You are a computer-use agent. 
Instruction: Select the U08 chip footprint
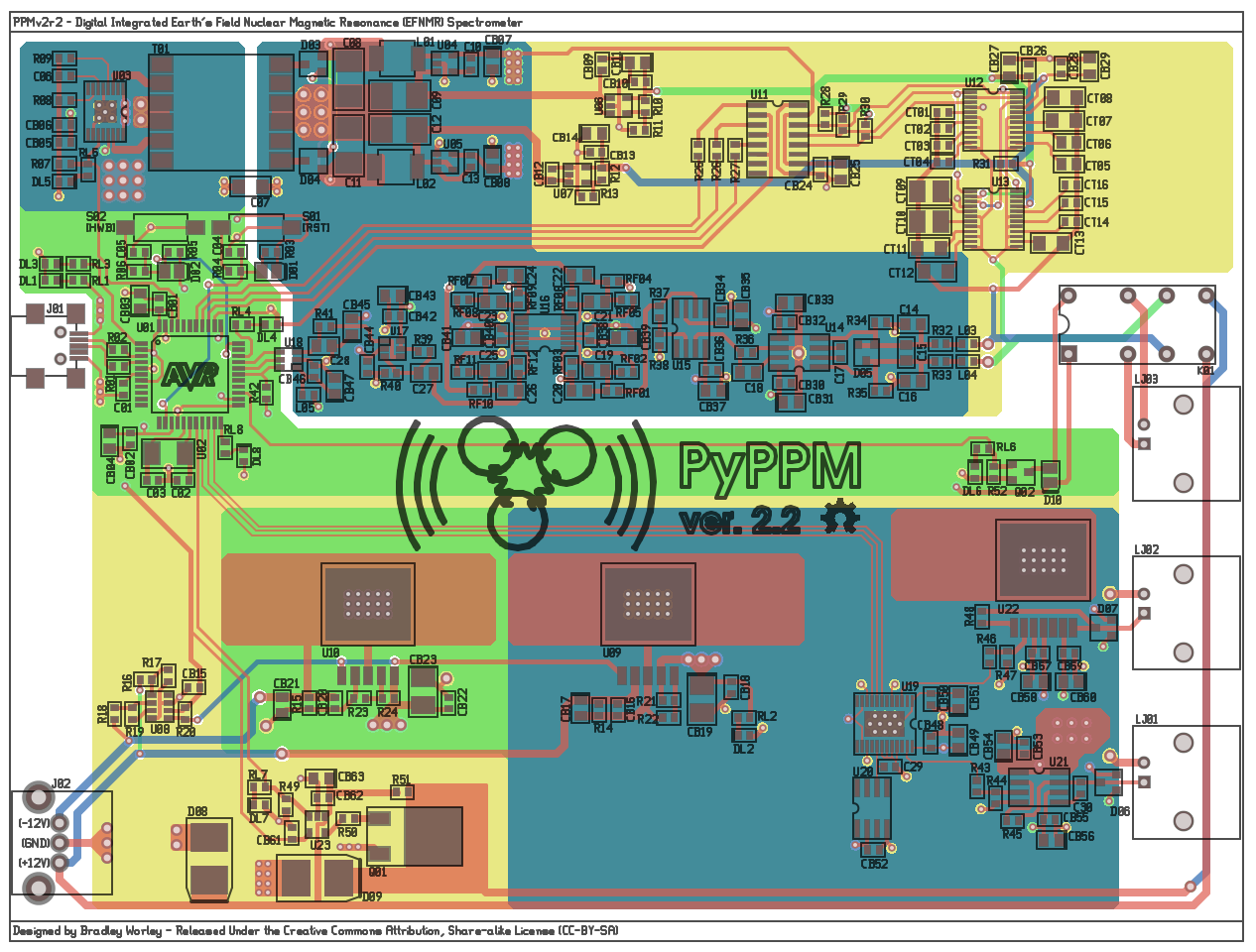coord(160,707)
